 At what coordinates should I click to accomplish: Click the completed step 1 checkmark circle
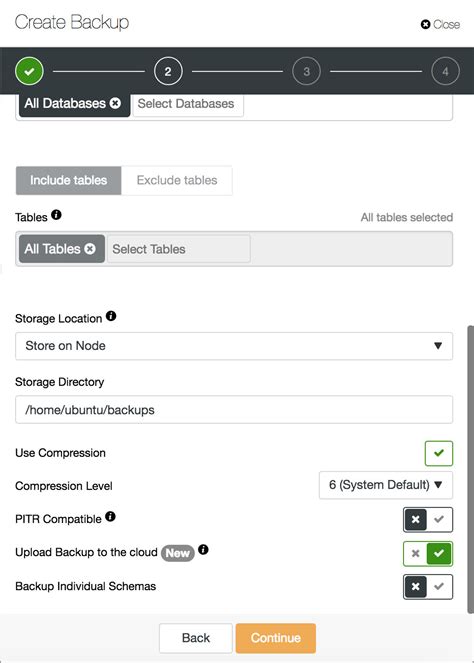click(29, 71)
